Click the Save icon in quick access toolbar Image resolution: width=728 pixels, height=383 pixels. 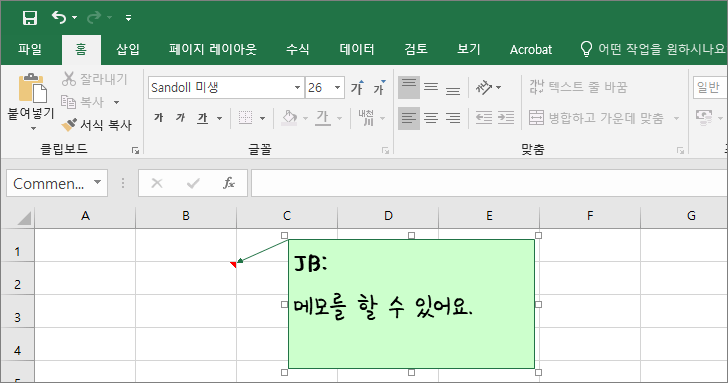[30, 18]
